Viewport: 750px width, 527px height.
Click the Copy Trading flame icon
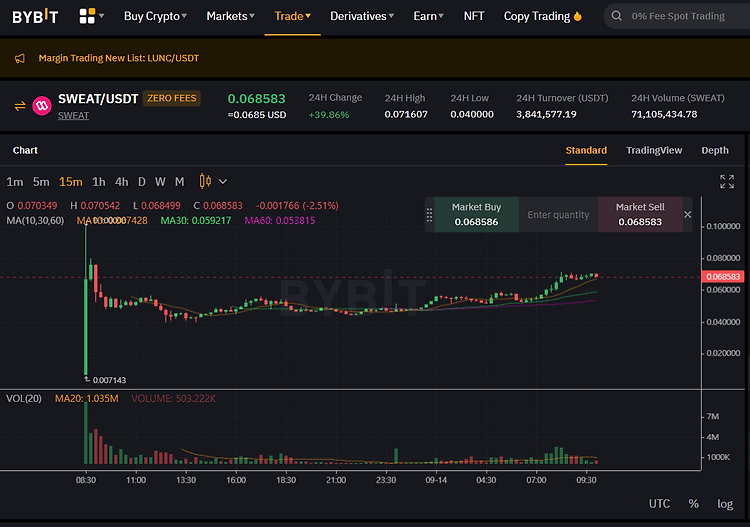(x=577, y=16)
